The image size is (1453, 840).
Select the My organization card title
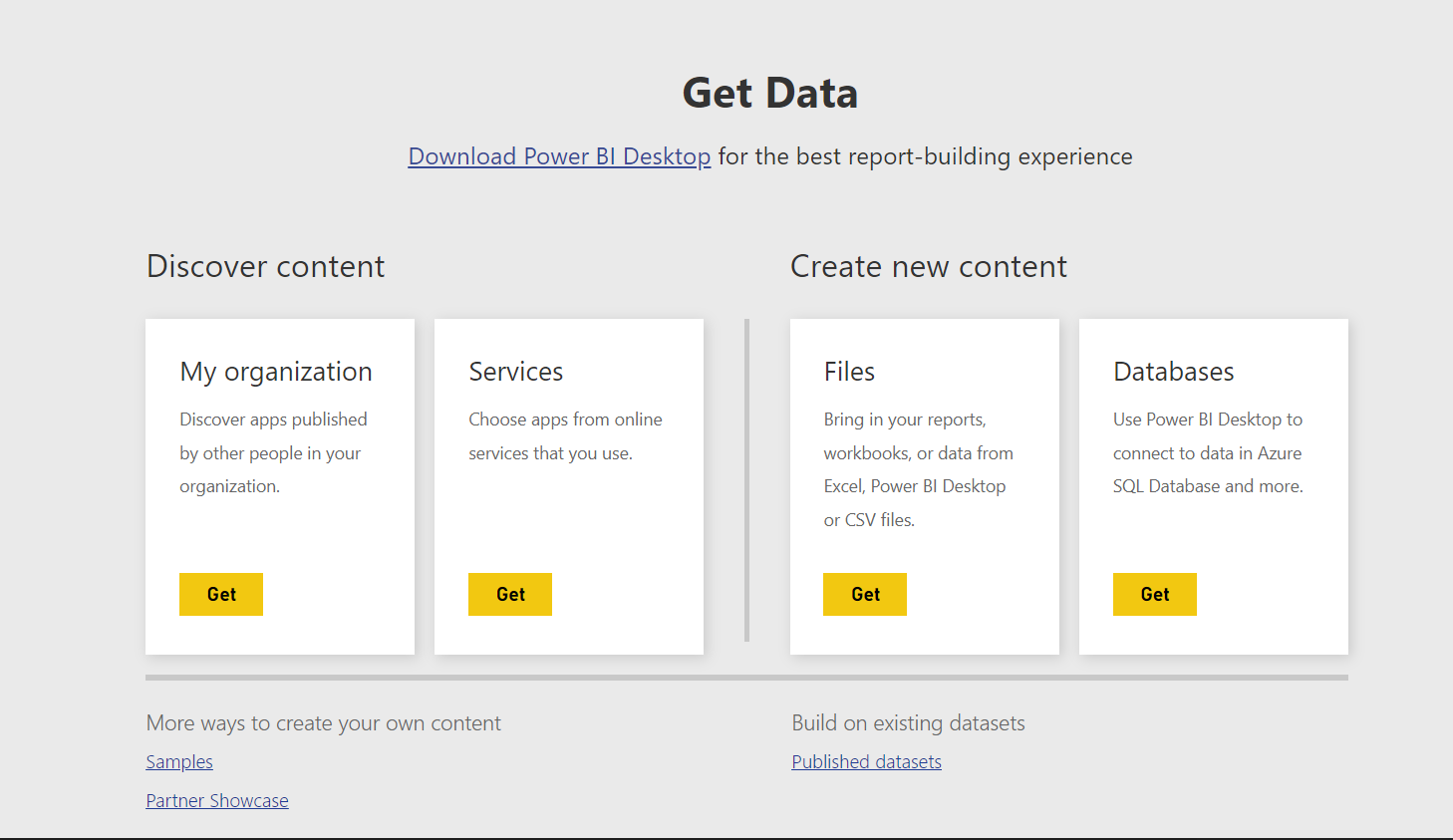click(x=276, y=372)
